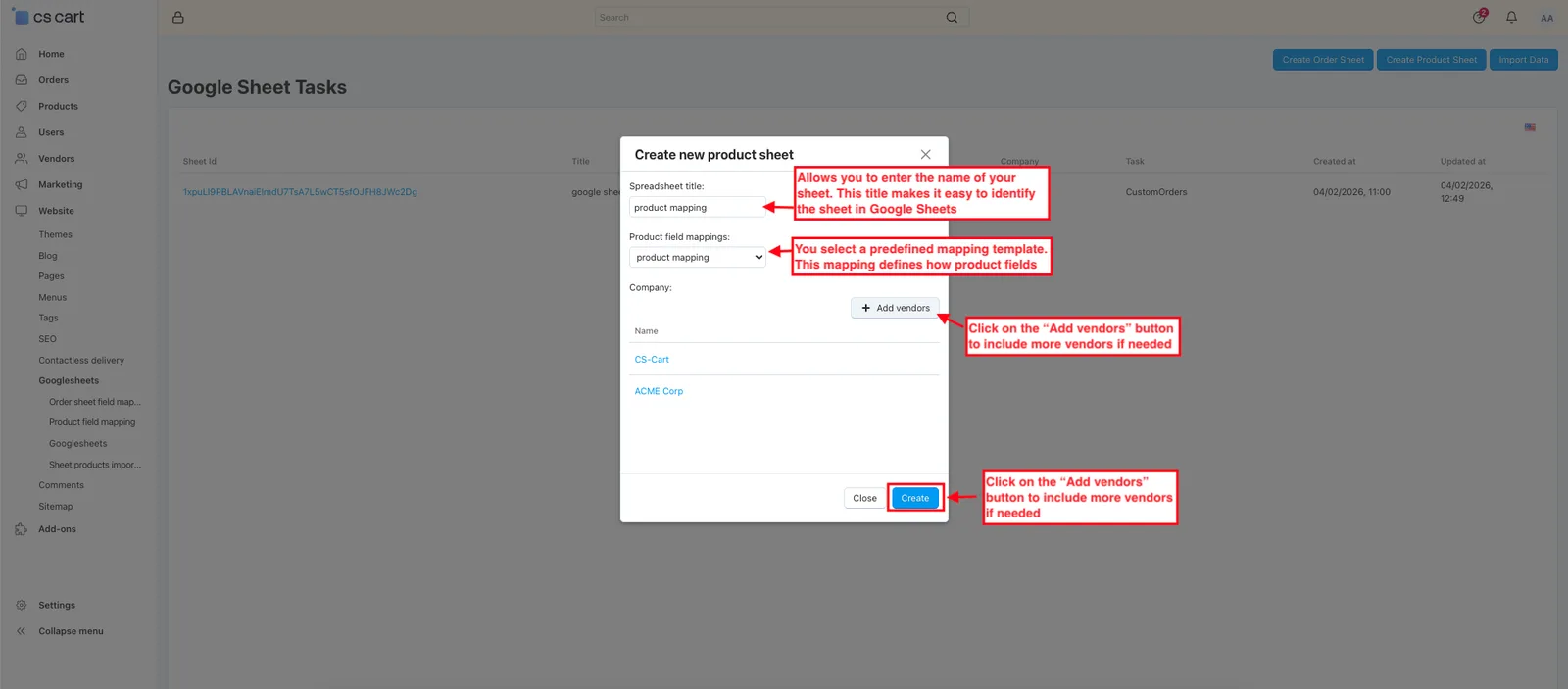Screen dimensions: 1568x689
Task: Select Tags under Website
Action: point(48,318)
